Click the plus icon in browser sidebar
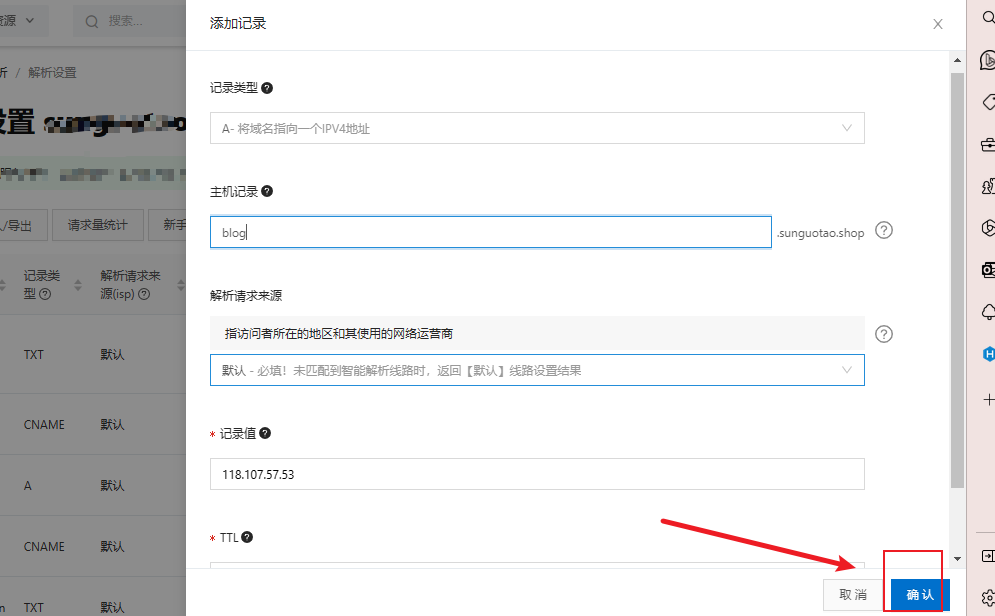The height and width of the screenshot is (616, 995). pos(987,399)
